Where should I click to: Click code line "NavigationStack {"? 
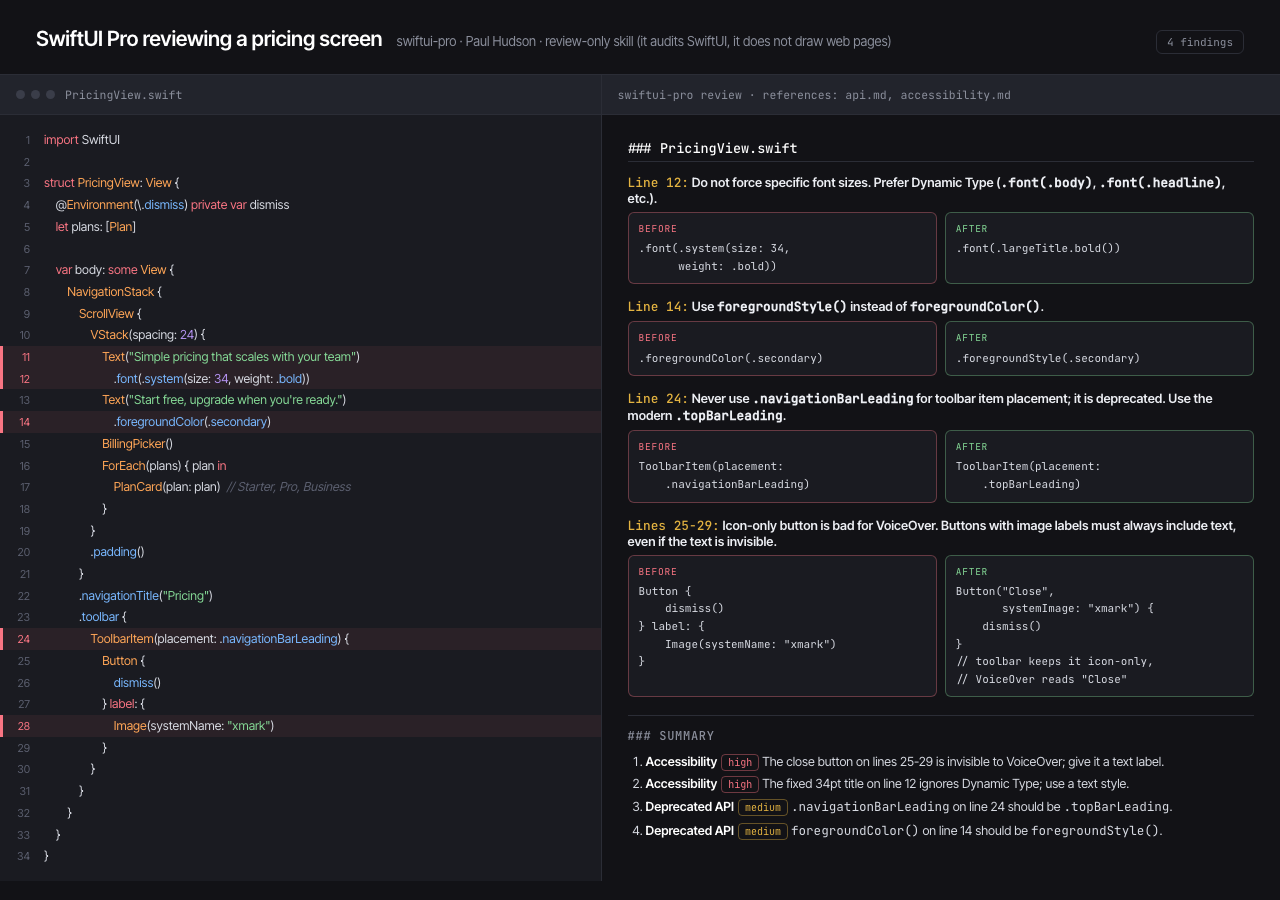point(114,292)
